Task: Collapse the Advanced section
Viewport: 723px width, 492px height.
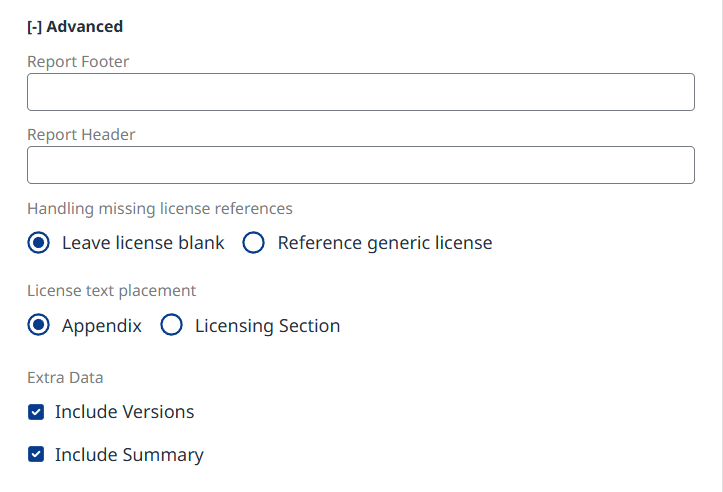Action: (x=75, y=27)
